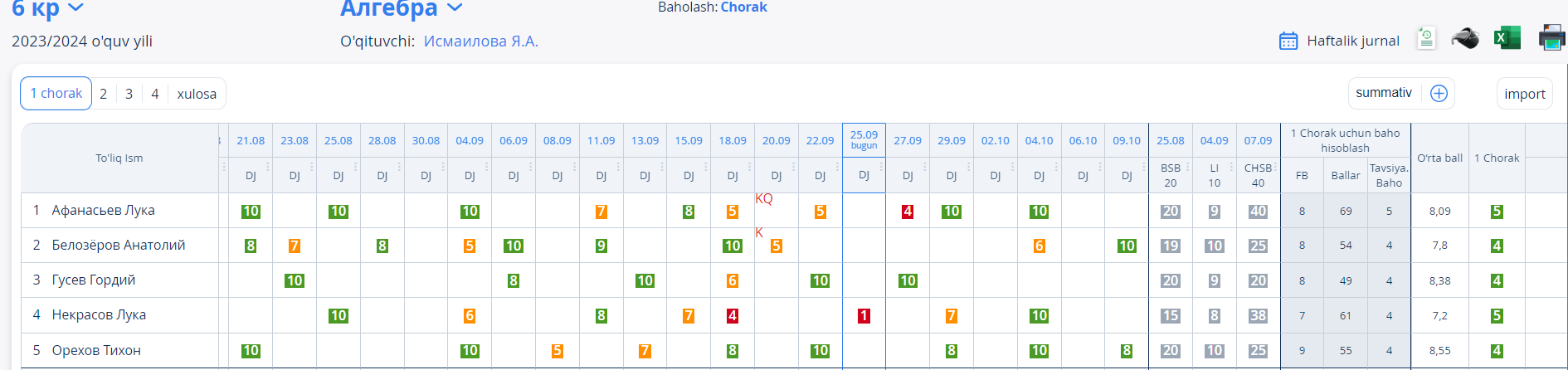Image resolution: width=1568 pixels, height=370 pixels.
Task: Print the grade journal
Action: coord(1551,38)
